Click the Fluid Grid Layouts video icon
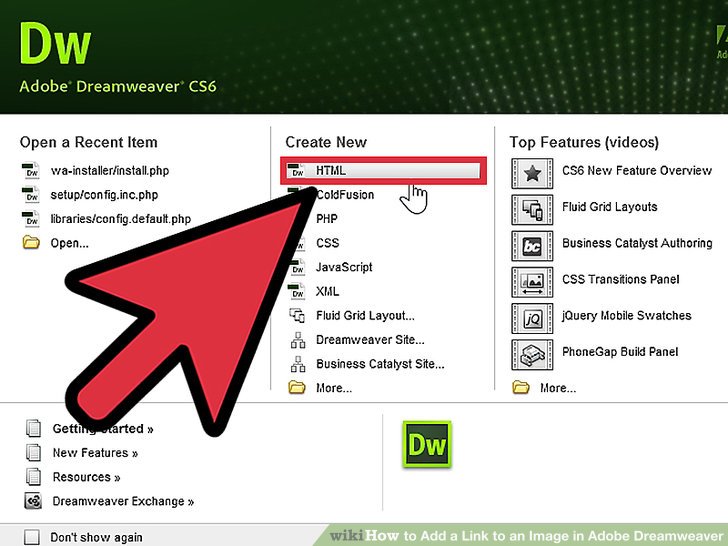Viewport: 728px width, 546px height. coord(532,208)
